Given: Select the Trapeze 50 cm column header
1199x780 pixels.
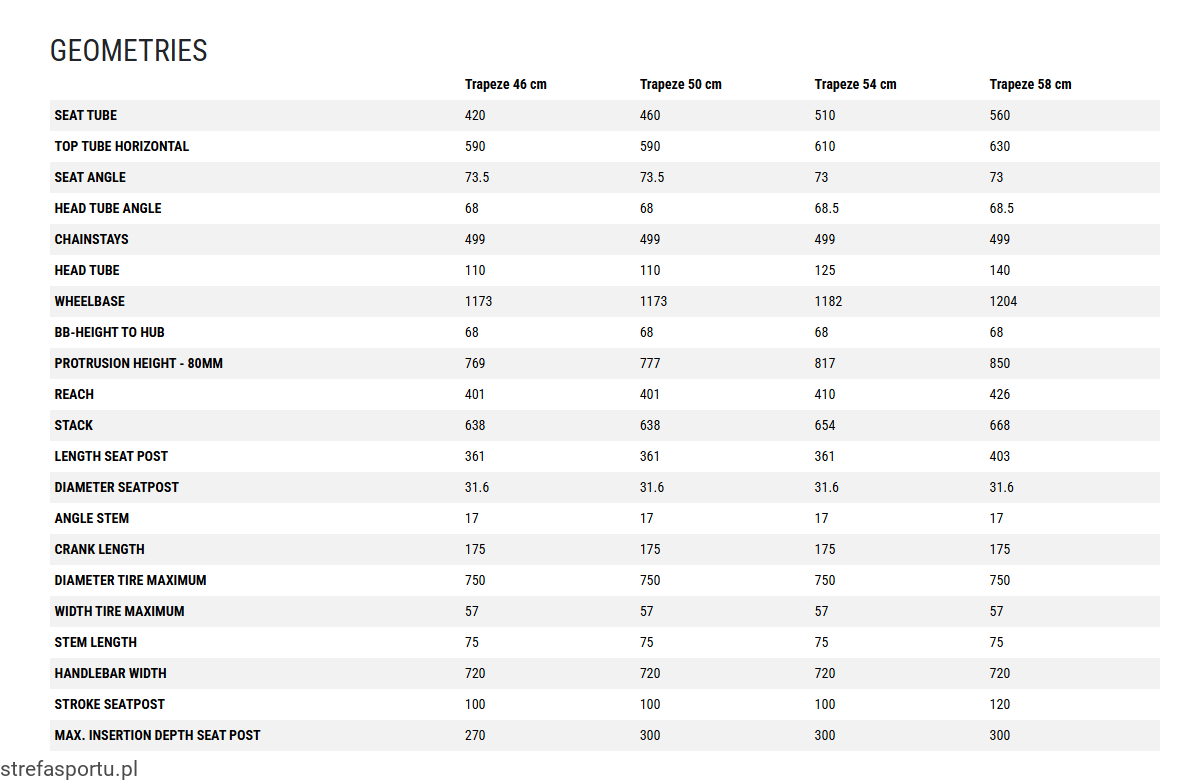Looking at the screenshot, I should pos(680,84).
